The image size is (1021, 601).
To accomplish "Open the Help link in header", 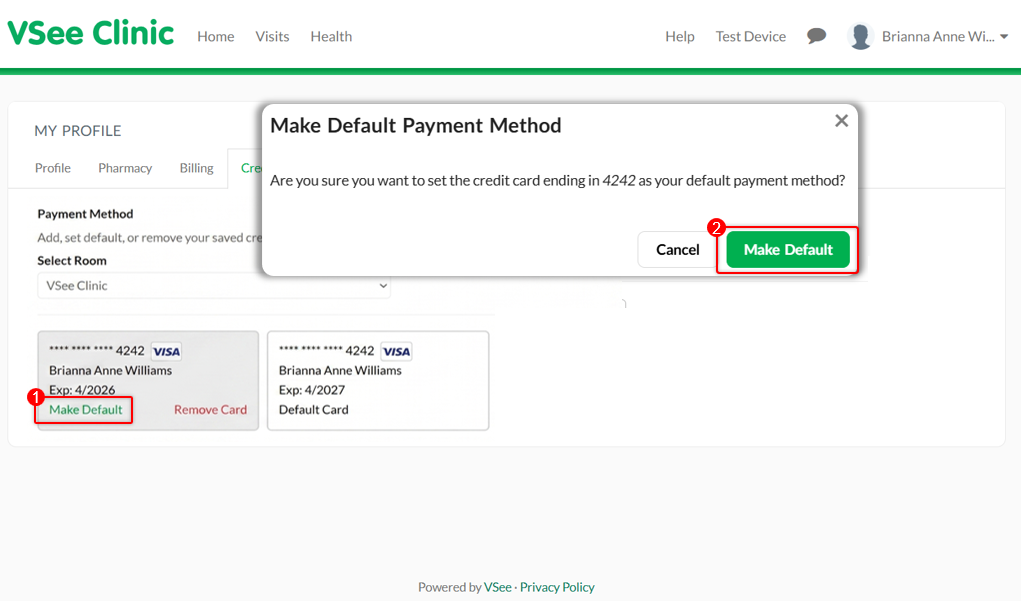I will pyautogui.click(x=680, y=36).
